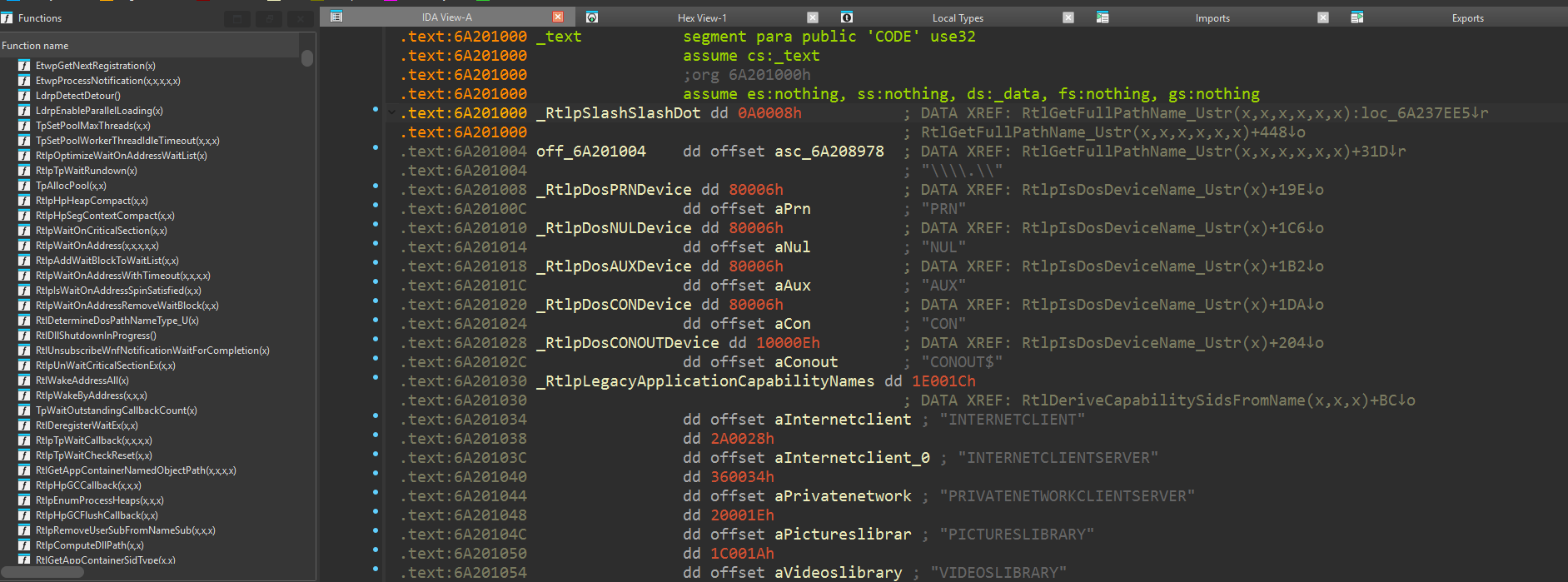This screenshot has height=582, width=1568.
Task: Select EtwpProcessNotification(x,x,x,x,x) in function list
Action: tap(107, 81)
